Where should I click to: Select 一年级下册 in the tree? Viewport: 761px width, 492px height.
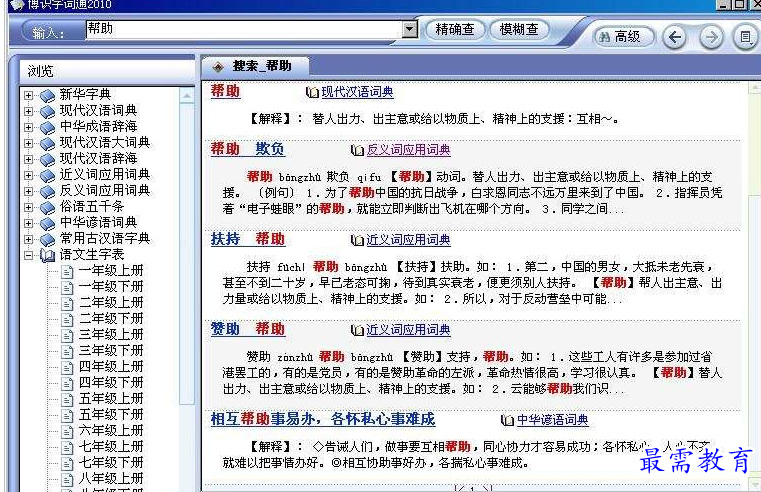[111, 287]
